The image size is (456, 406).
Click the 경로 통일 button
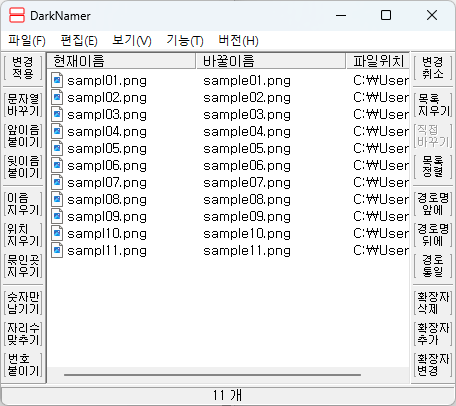pos(433,266)
